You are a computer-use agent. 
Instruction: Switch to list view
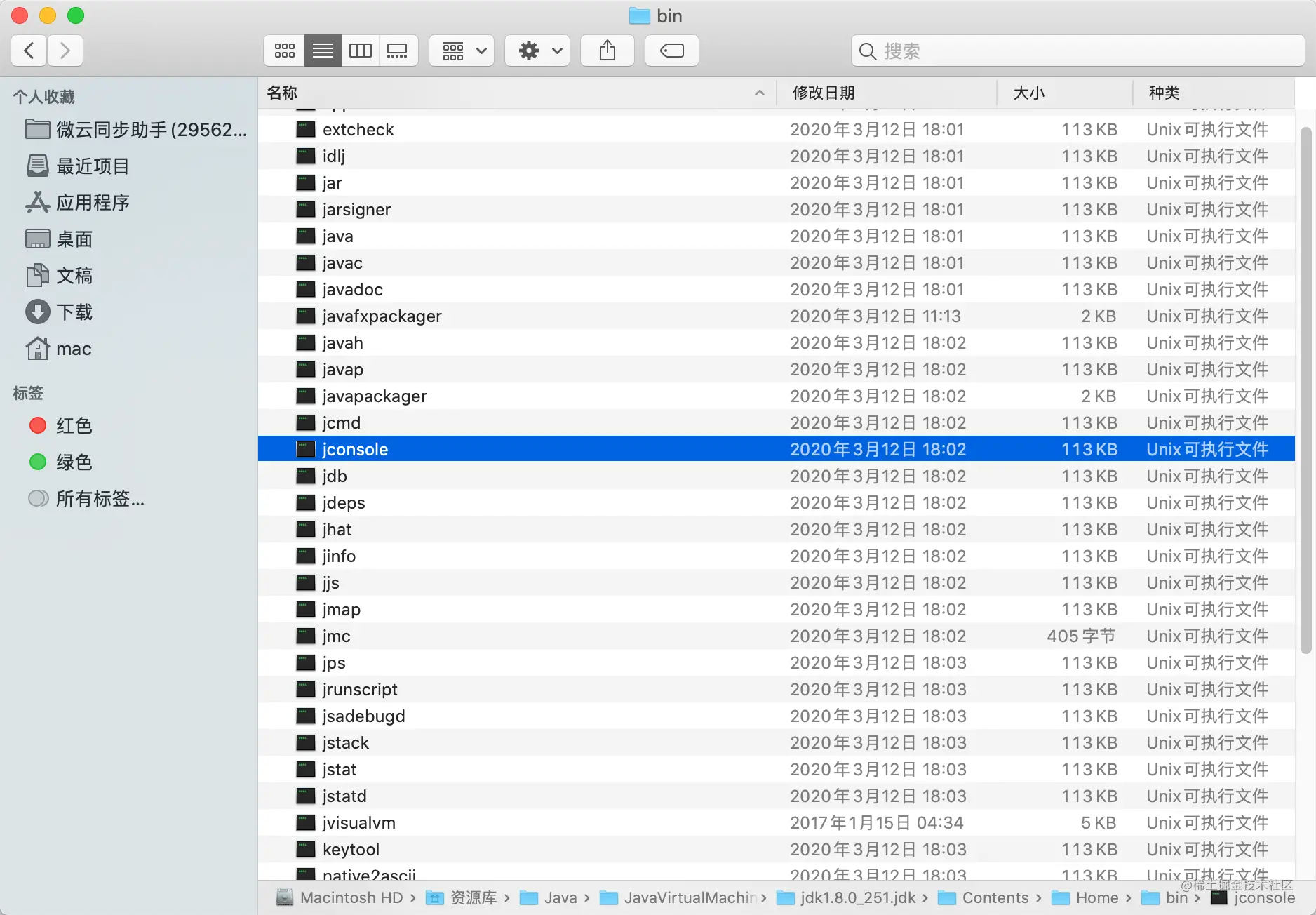click(x=323, y=51)
